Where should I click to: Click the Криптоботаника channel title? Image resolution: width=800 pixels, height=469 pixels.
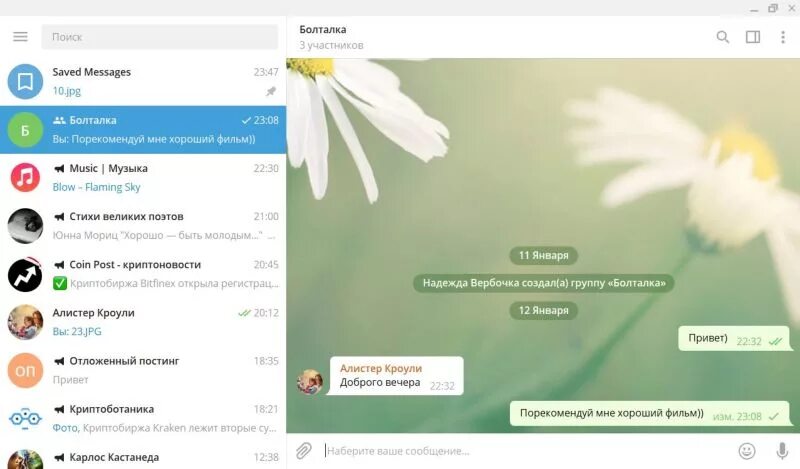pyautogui.click(x=111, y=409)
